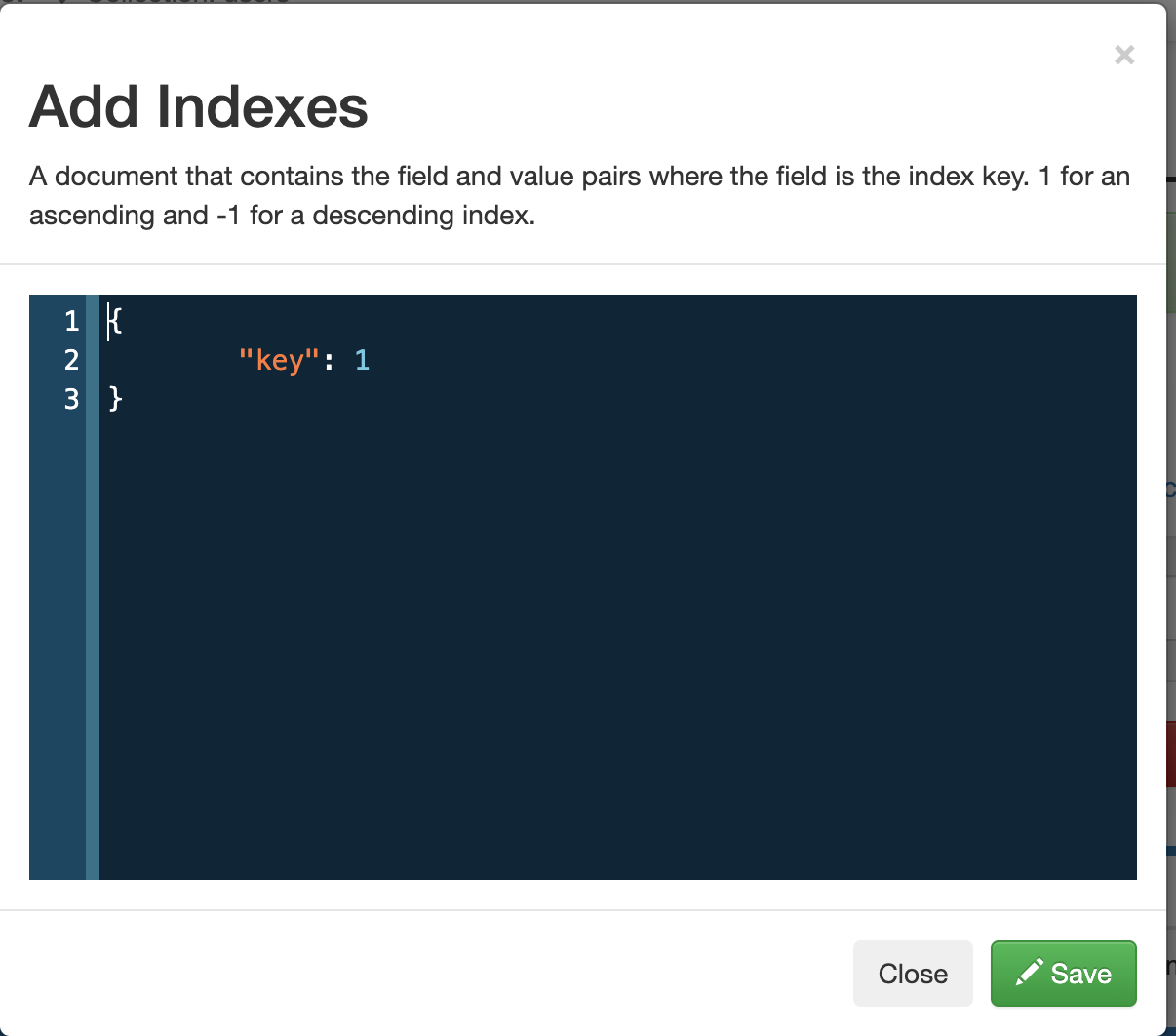The height and width of the screenshot is (1036, 1176).
Task: Select line number 3 in the gutter
Action: (x=70, y=399)
